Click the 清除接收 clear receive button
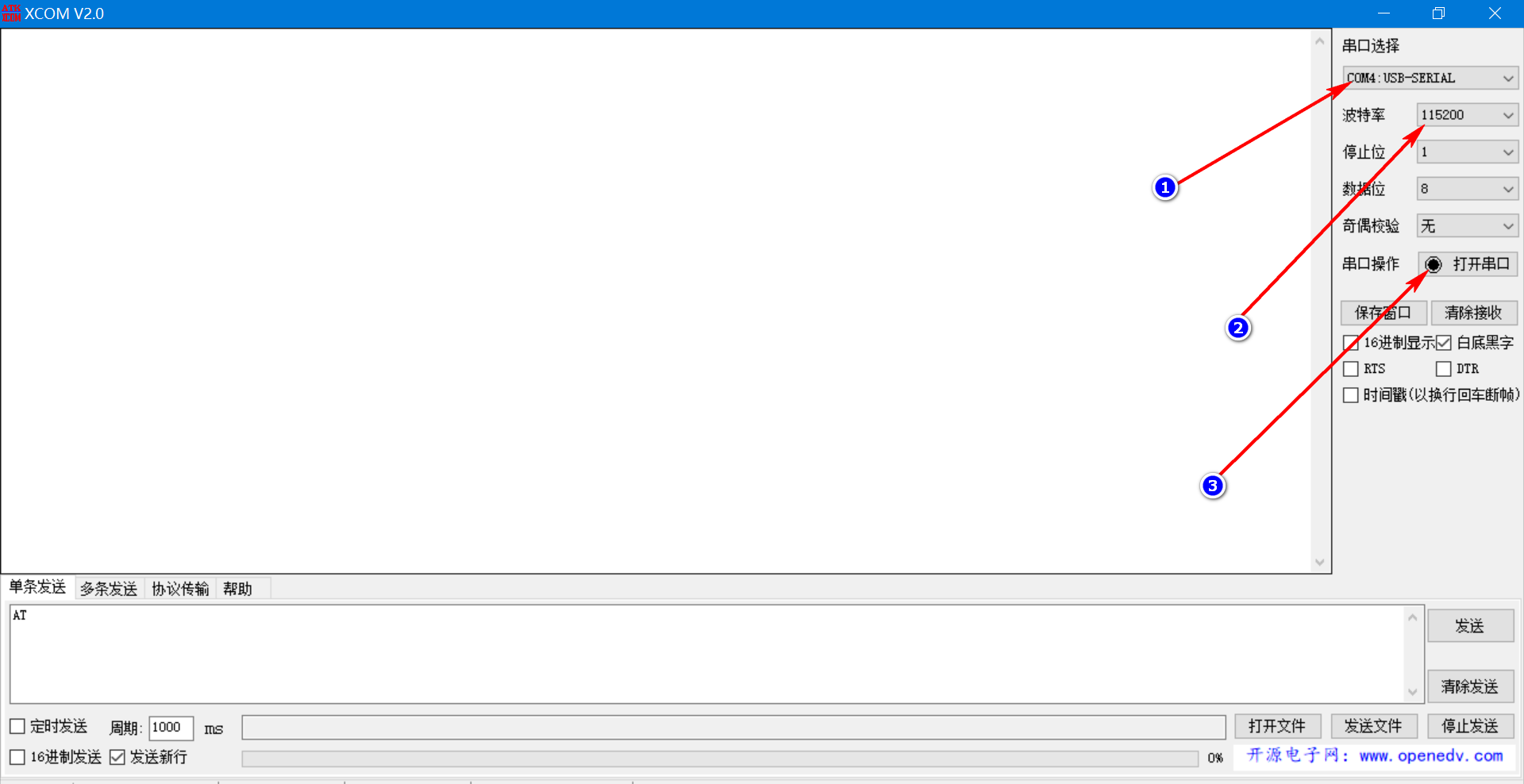Image resolution: width=1524 pixels, height=784 pixels. click(x=1474, y=313)
